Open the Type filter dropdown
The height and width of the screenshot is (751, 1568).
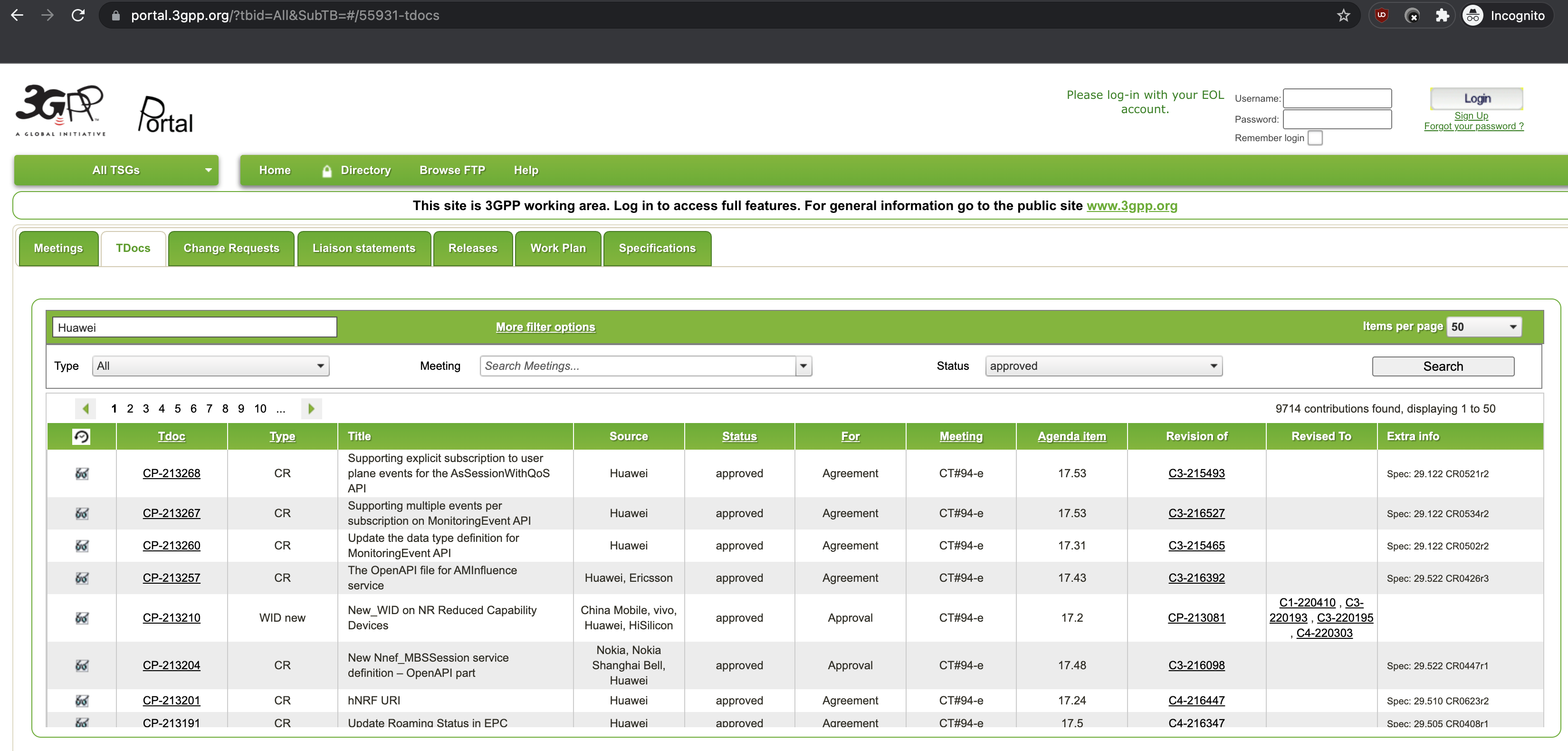(x=210, y=366)
